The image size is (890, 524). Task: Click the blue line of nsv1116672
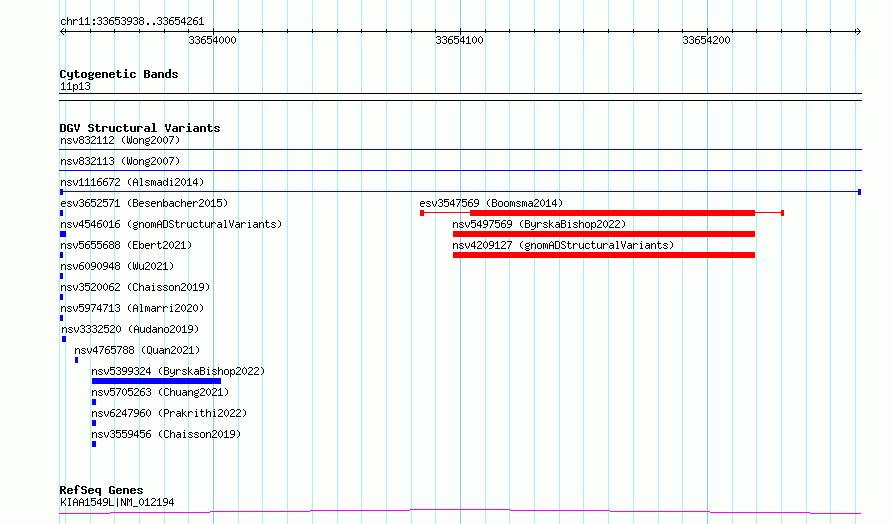click(460, 192)
